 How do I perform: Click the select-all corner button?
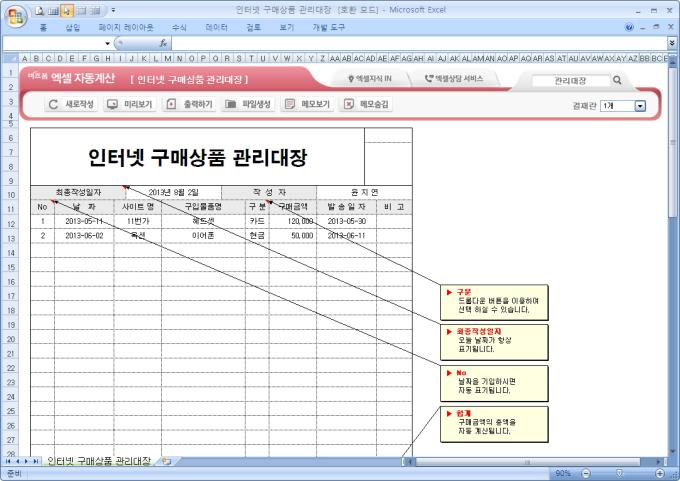11,58
